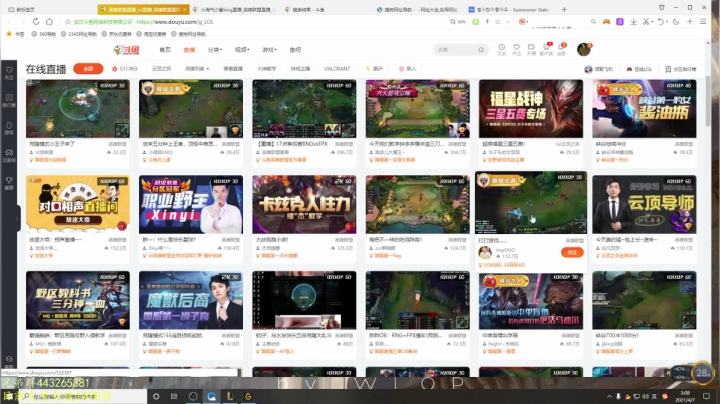Click the browser back arrow
The image size is (720, 404).
[10, 22]
